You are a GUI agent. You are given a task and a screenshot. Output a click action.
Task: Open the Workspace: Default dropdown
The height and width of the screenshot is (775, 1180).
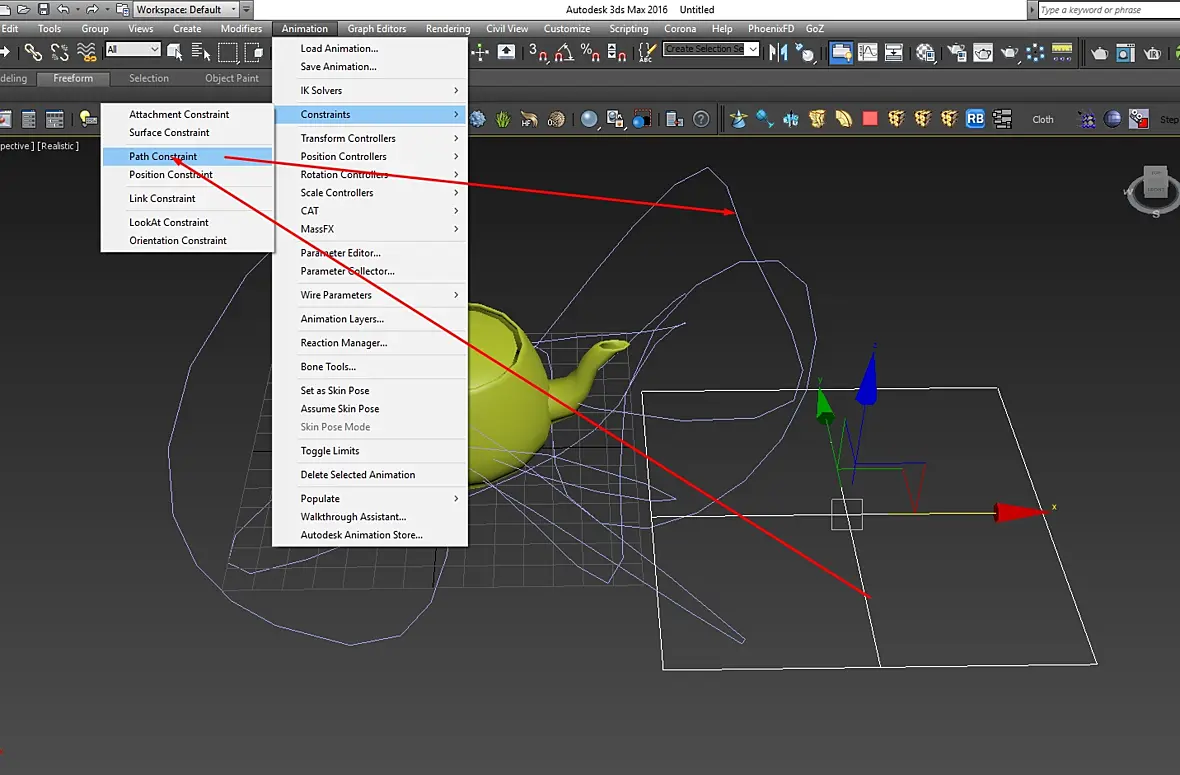coord(186,9)
